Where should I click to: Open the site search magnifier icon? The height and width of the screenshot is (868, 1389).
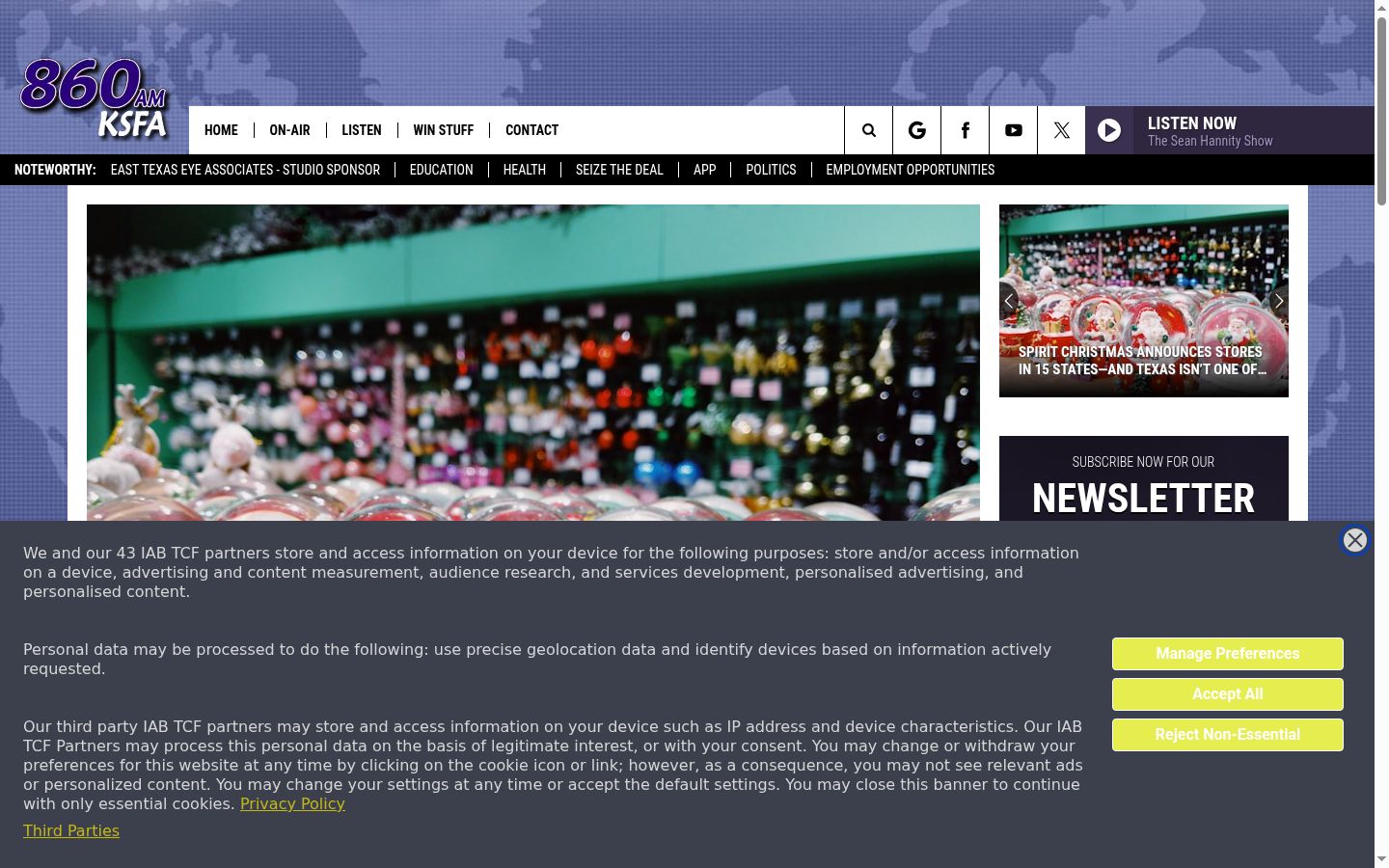tap(868, 130)
